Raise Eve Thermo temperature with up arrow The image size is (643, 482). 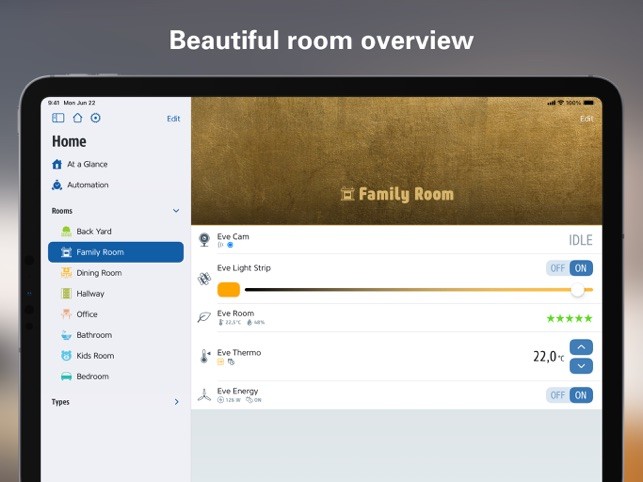coord(581,347)
